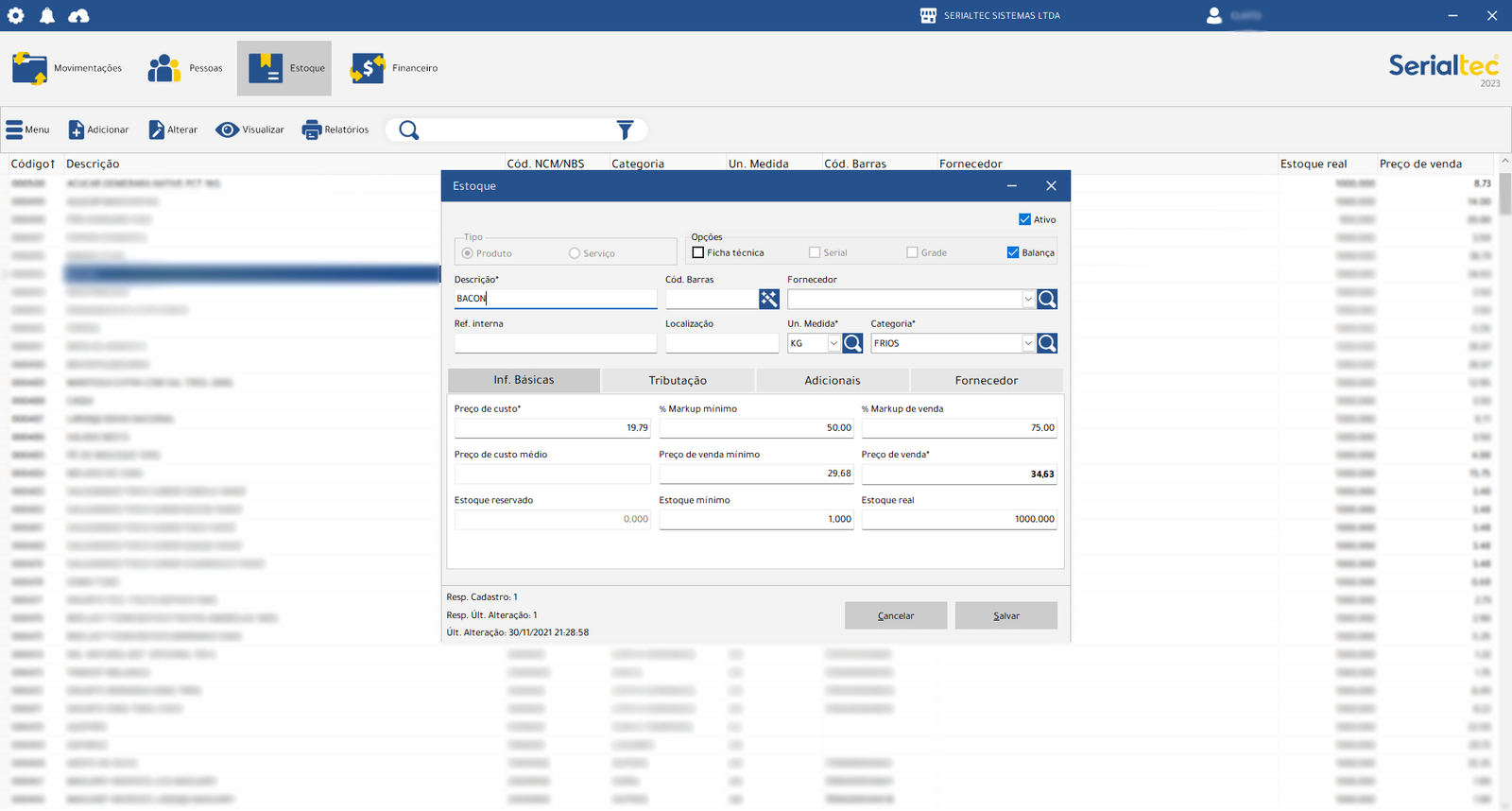The height and width of the screenshot is (811, 1512).
Task: Toggle the Ativo checkbox
Action: coord(1024,219)
